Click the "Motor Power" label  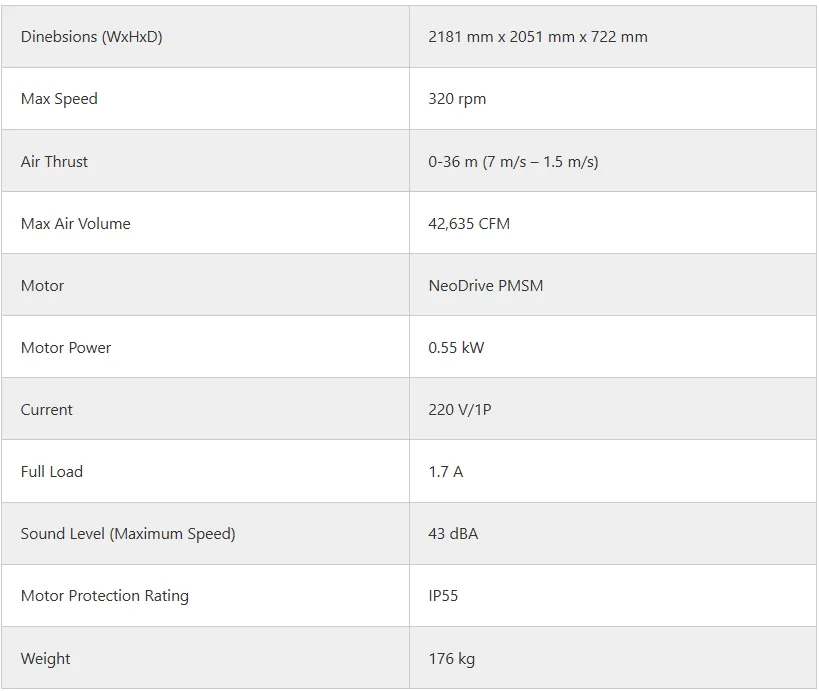(x=66, y=347)
